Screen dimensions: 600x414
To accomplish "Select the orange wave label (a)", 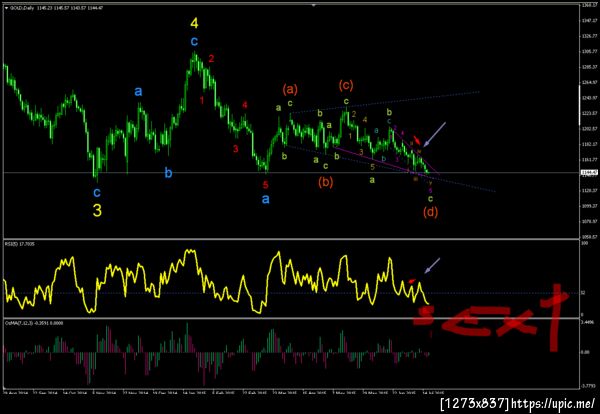I will (290, 90).
